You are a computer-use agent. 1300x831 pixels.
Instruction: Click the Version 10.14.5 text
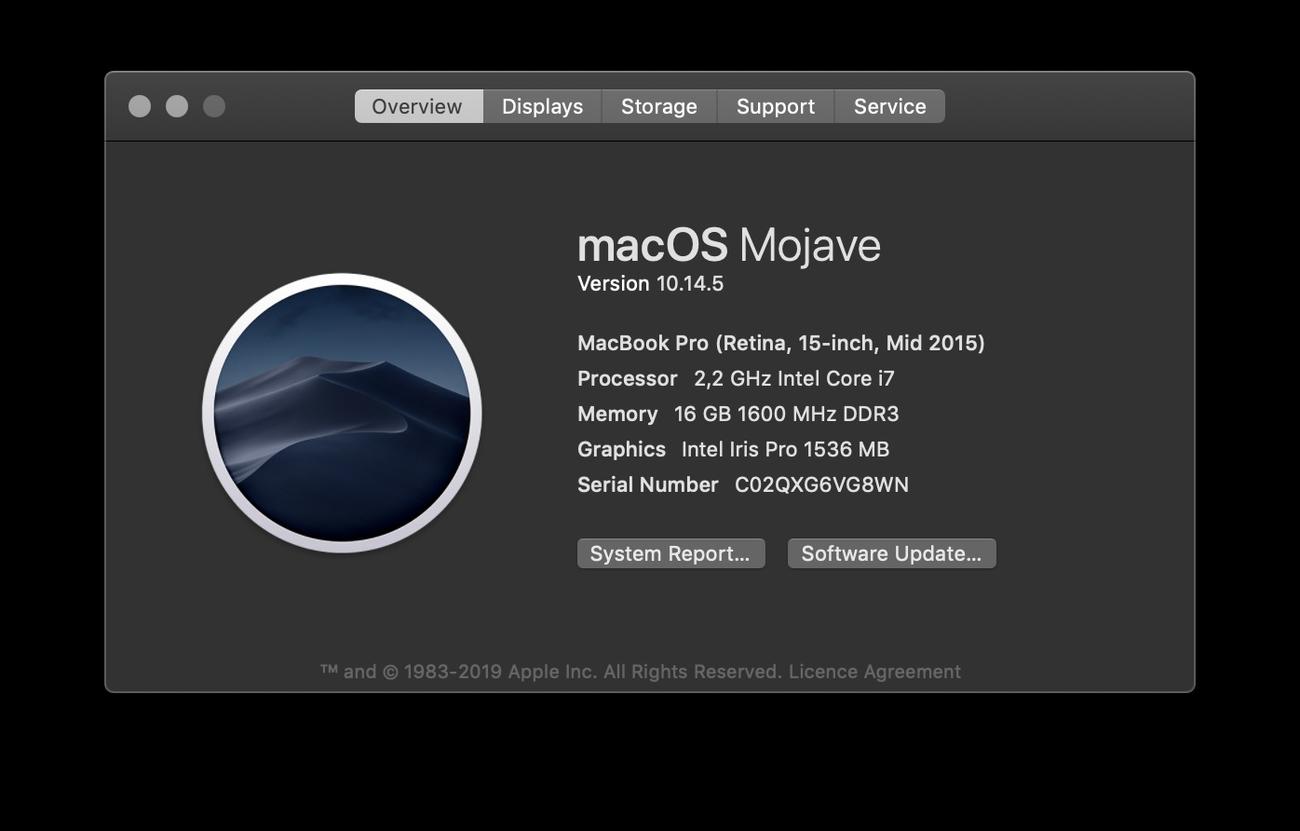point(650,284)
